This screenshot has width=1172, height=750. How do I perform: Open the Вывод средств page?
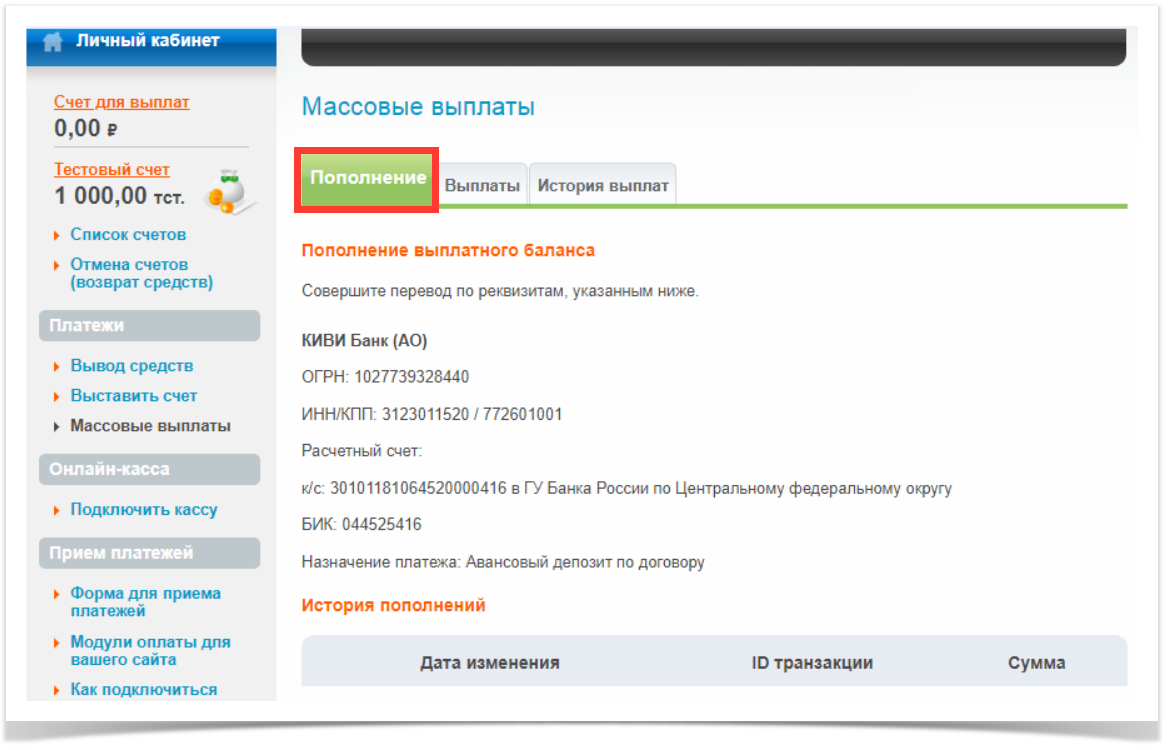point(131,366)
